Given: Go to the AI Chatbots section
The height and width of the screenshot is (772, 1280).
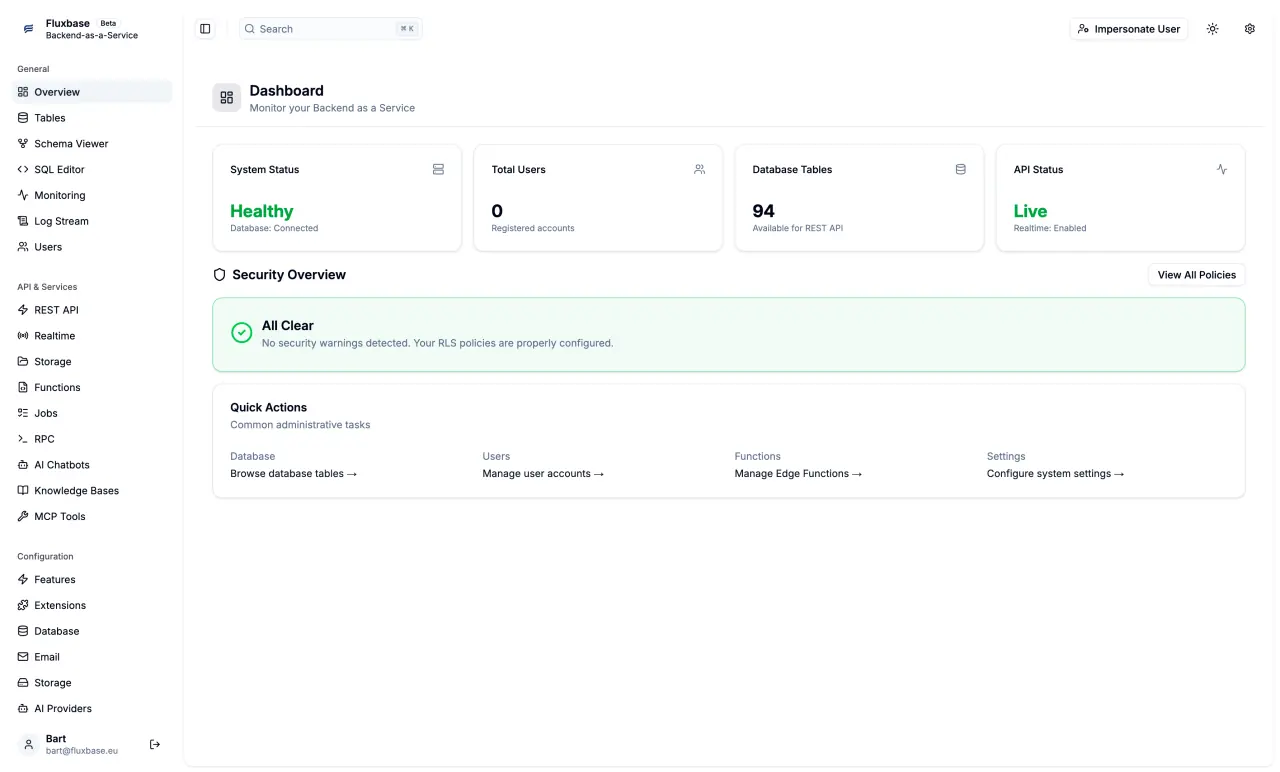Looking at the screenshot, I should [x=61, y=464].
